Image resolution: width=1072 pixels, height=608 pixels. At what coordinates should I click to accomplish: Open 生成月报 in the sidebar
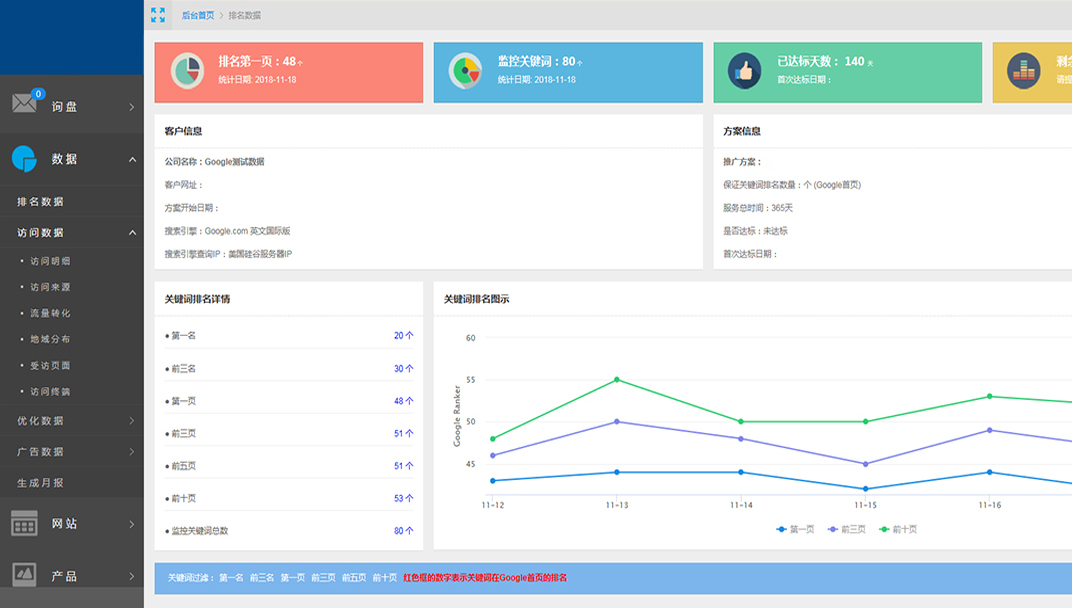pos(40,483)
